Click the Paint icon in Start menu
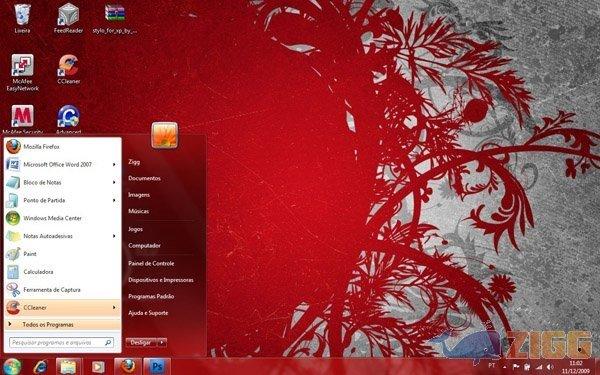The height and width of the screenshot is (375, 600). pos(13,254)
